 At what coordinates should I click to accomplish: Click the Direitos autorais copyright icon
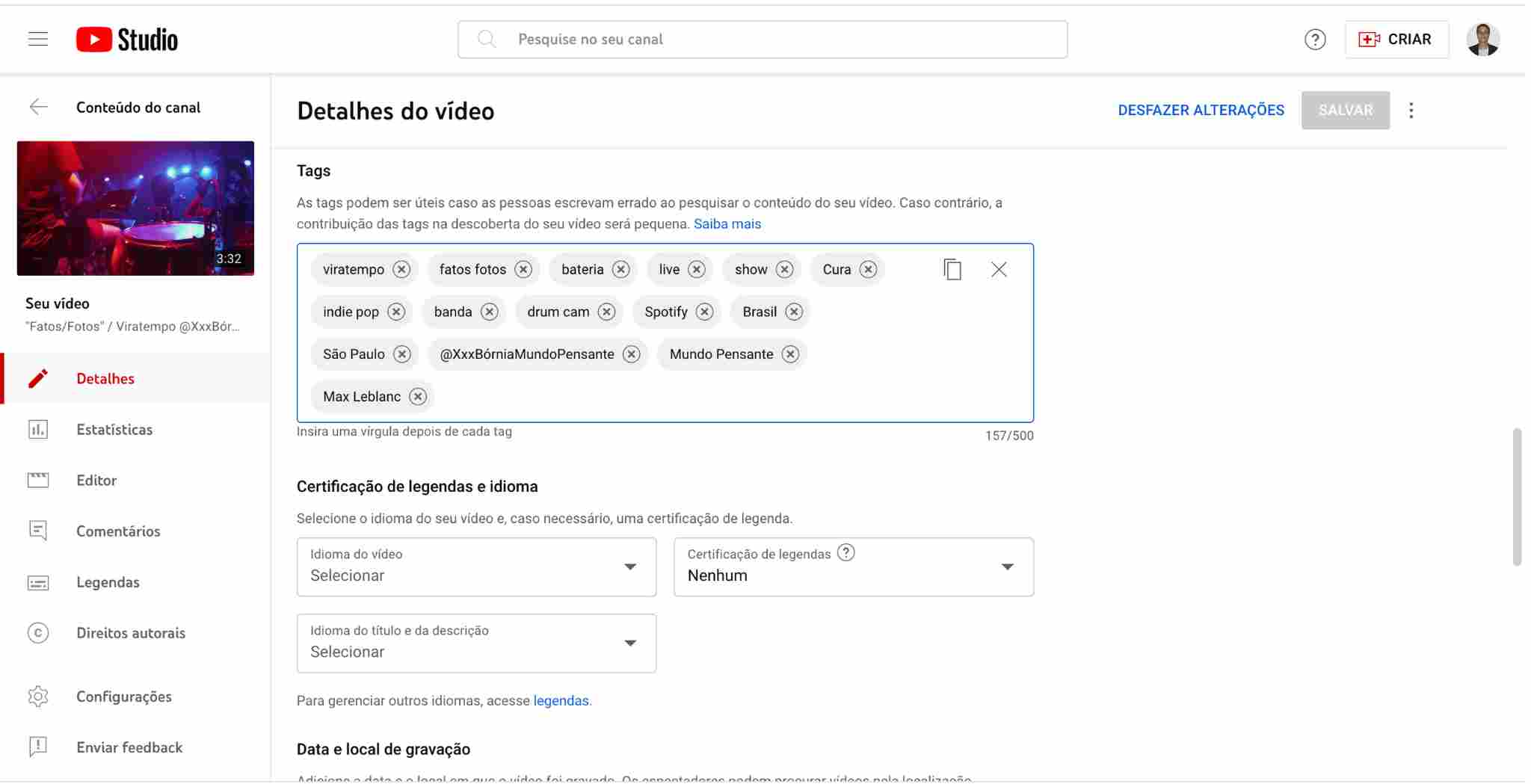click(x=38, y=633)
